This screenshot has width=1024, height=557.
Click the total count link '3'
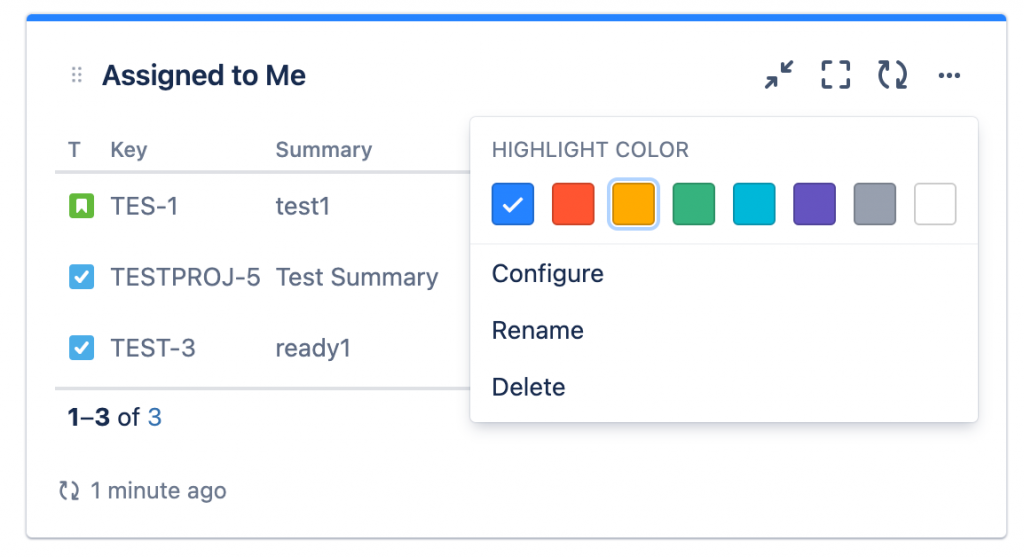pos(155,417)
